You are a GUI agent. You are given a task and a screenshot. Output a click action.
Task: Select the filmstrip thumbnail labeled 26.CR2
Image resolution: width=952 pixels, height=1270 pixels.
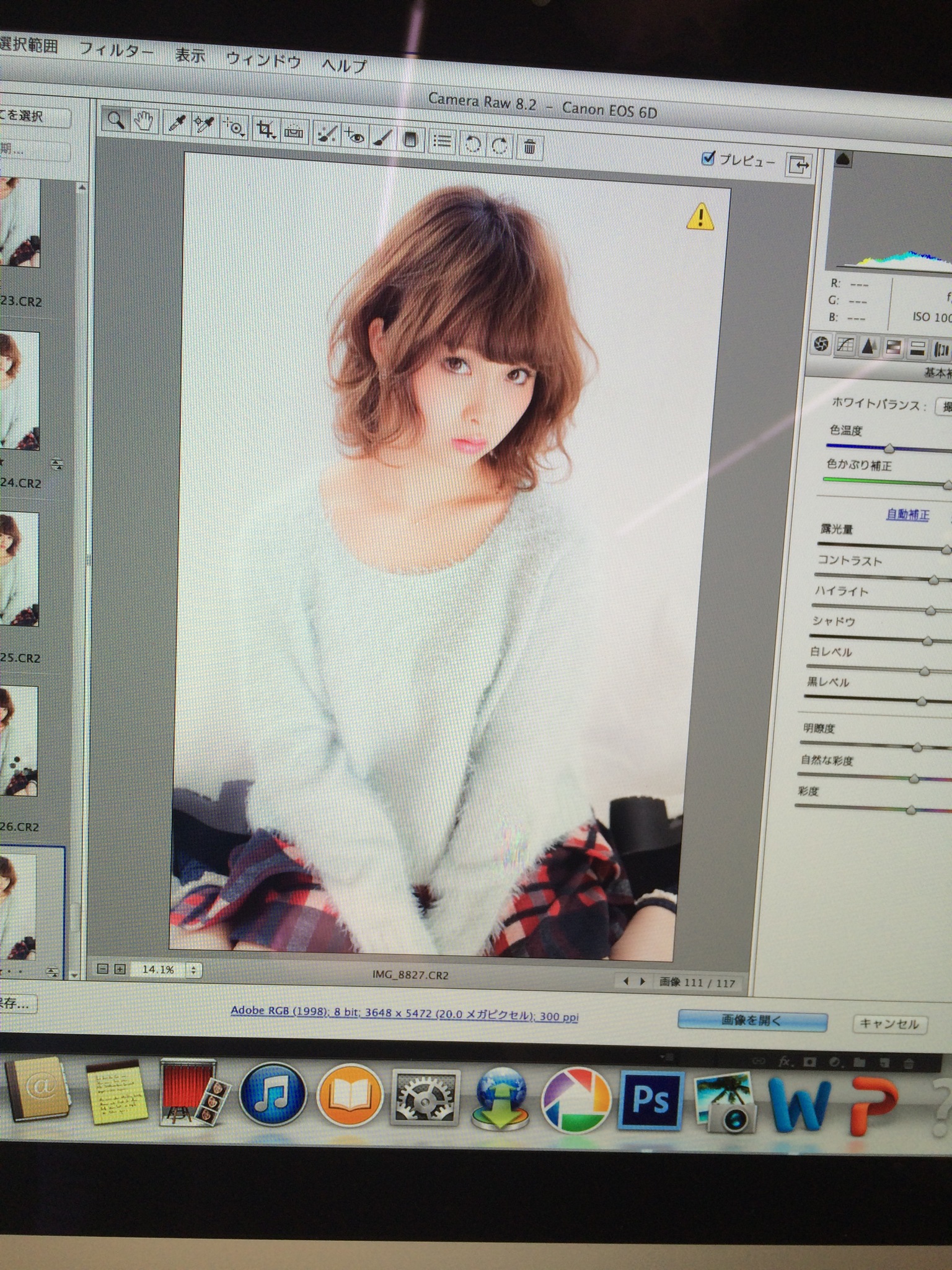click(18, 740)
